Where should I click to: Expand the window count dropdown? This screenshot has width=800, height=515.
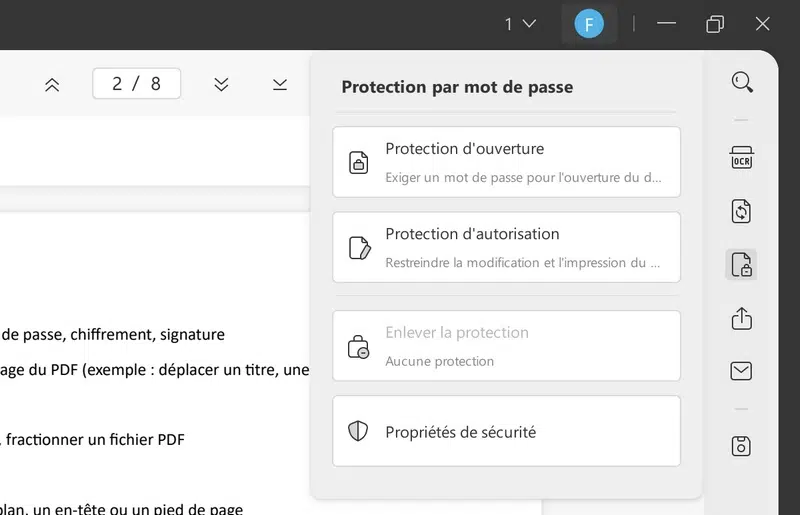520,24
